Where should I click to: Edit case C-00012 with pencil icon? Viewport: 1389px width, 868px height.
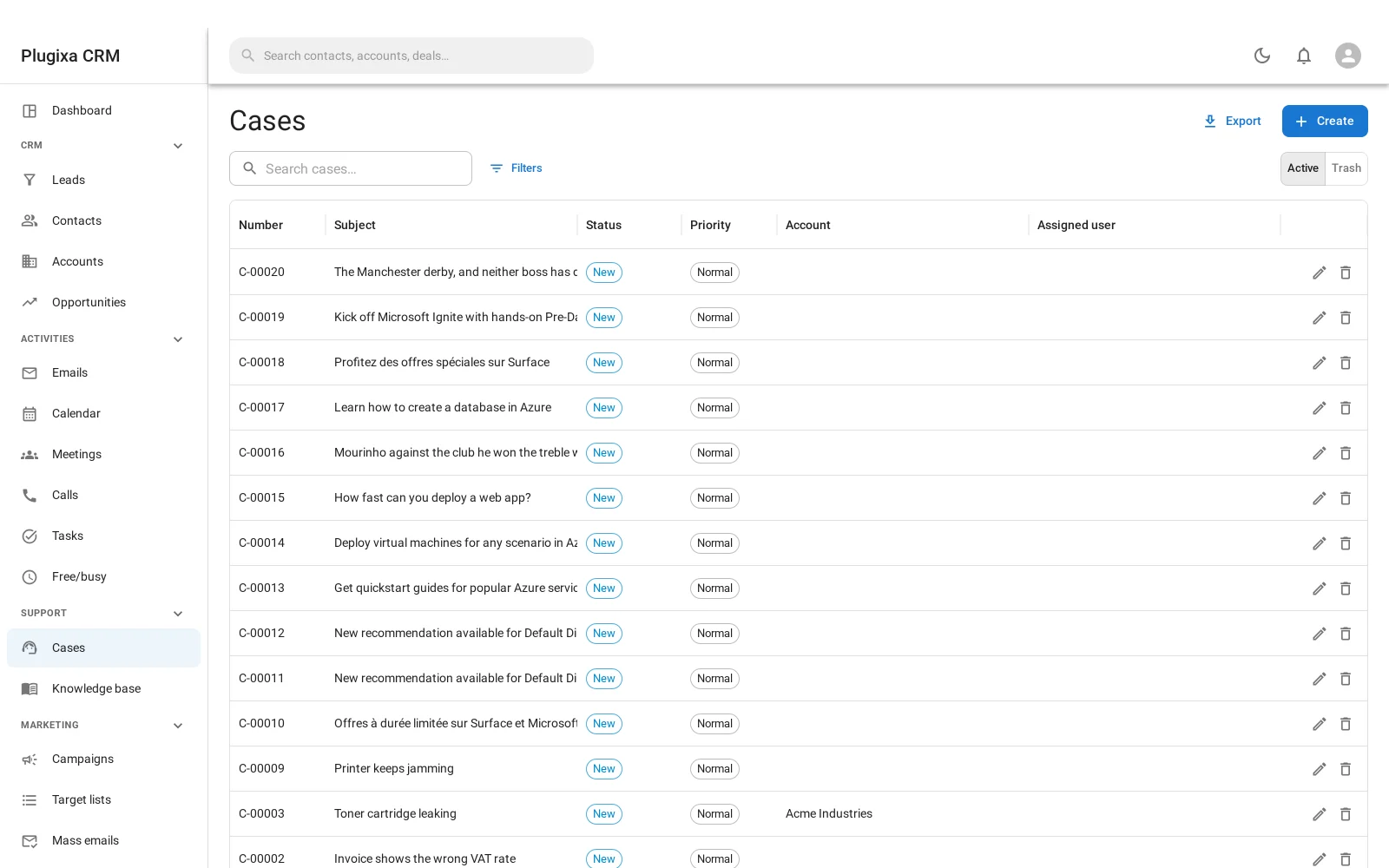click(x=1320, y=634)
